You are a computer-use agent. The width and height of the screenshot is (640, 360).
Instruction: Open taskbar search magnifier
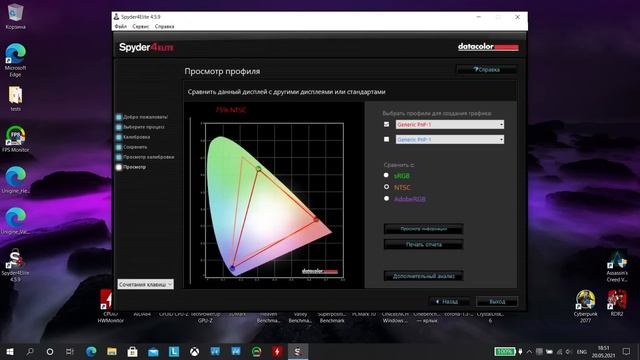coord(30,351)
